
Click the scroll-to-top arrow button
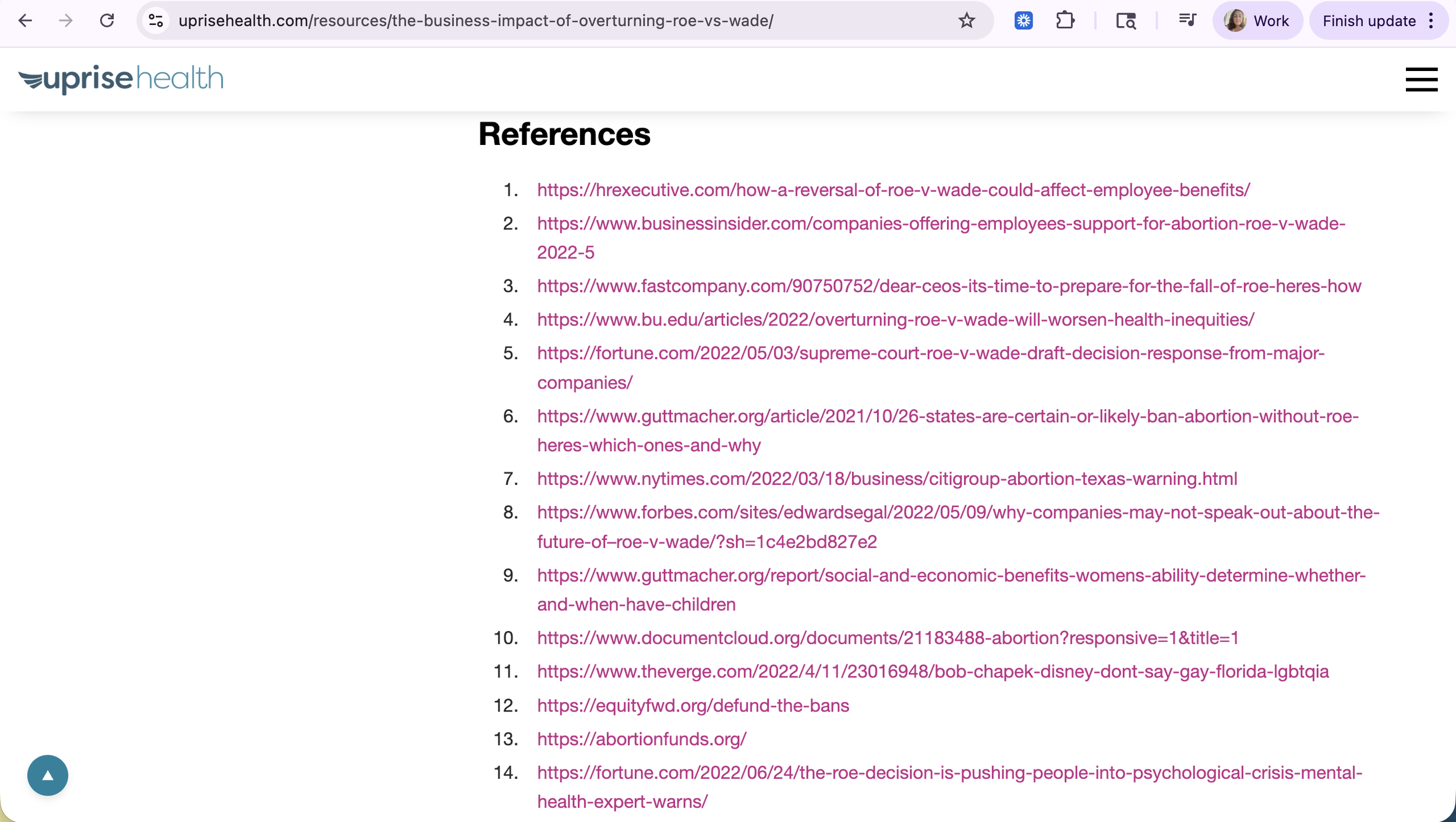pos(48,775)
